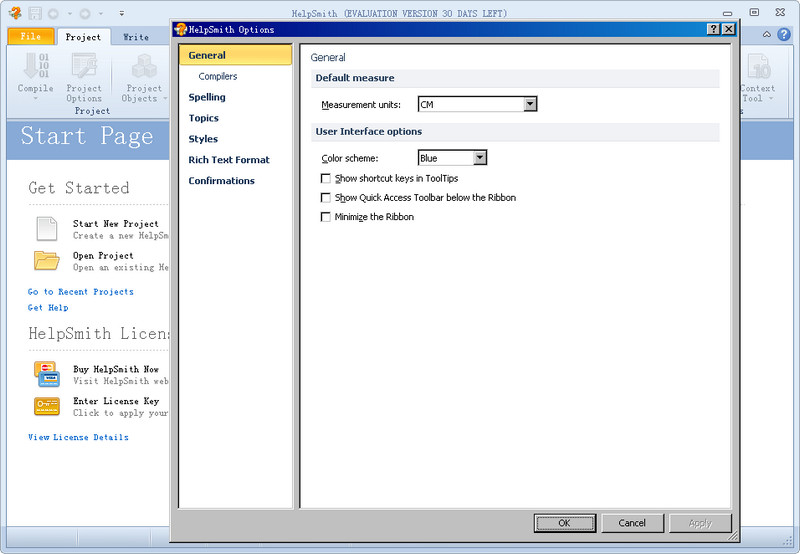The image size is (800, 554).
Task: Click the Enter License Key icon
Action: pyautogui.click(x=47, y=406)
